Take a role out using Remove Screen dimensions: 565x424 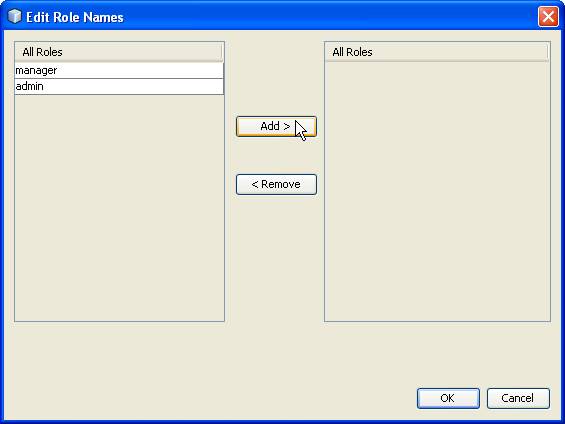pyautogui.click(x=276, y=184)
